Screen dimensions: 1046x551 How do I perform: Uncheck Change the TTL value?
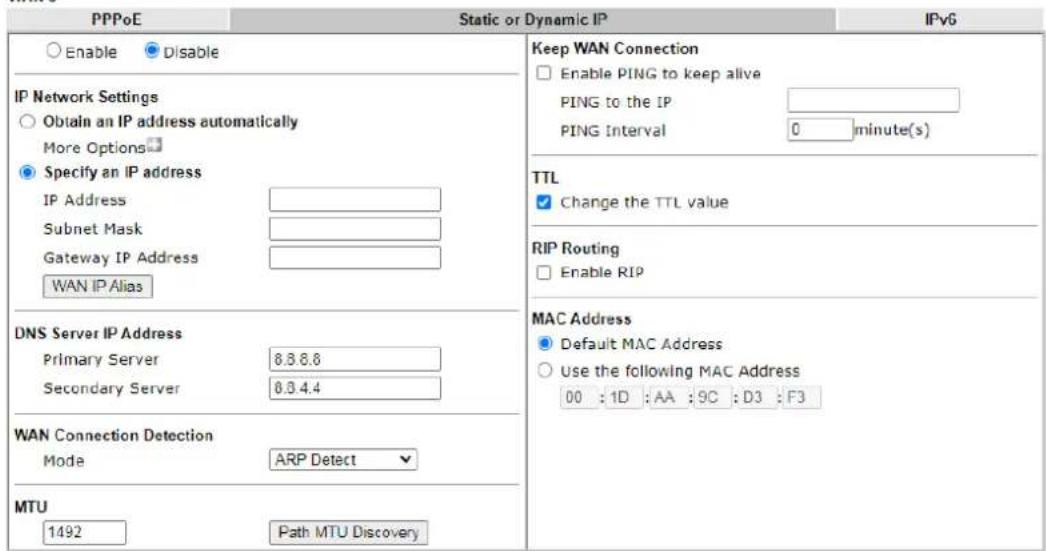click(544, 202)
